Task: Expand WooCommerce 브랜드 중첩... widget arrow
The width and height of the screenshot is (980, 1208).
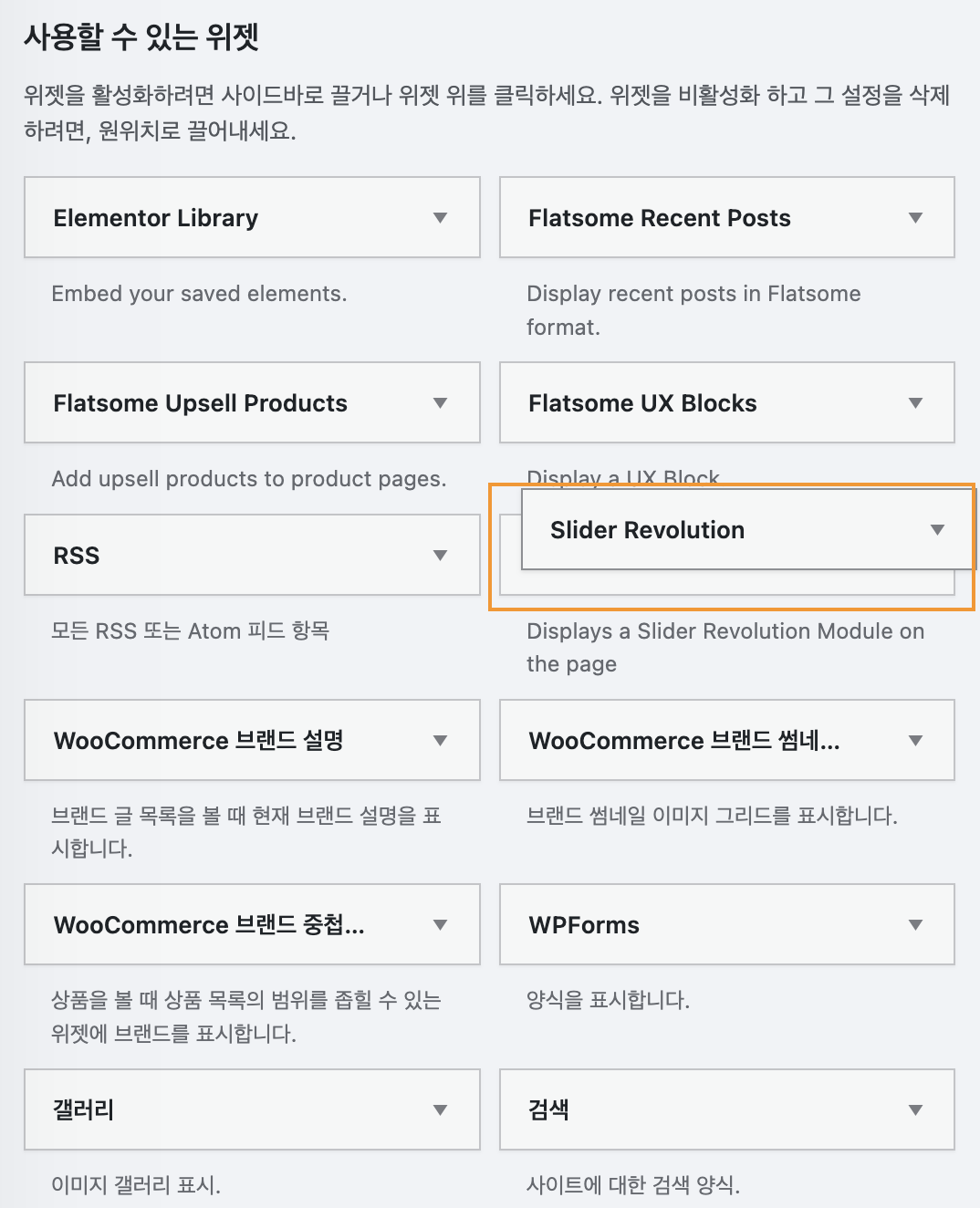Action: (441, 925)
